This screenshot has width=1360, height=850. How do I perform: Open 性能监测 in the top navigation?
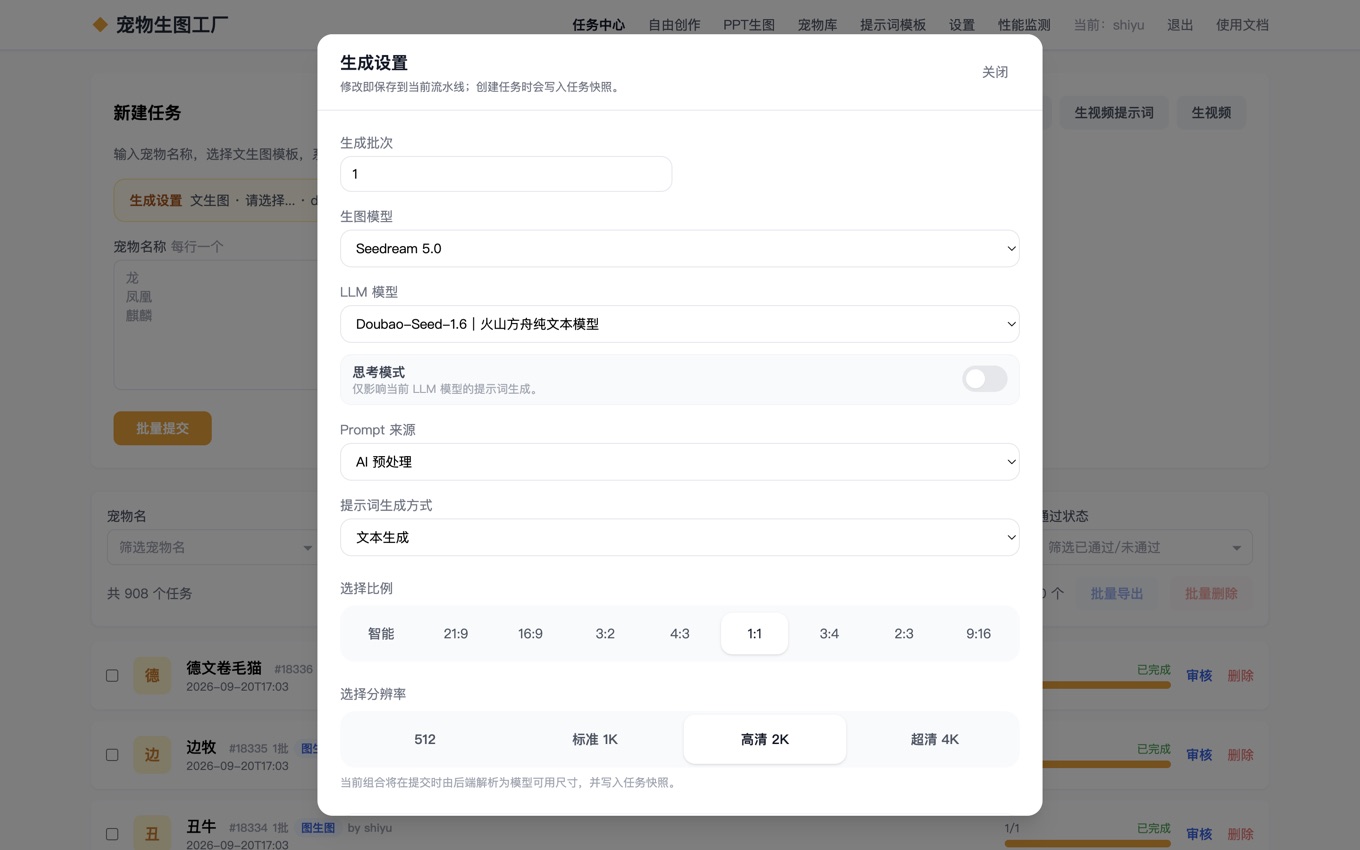point(1024,25)
